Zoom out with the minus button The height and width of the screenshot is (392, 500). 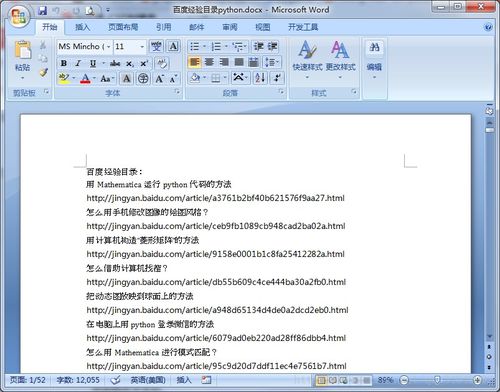click(x=404, y=380)
